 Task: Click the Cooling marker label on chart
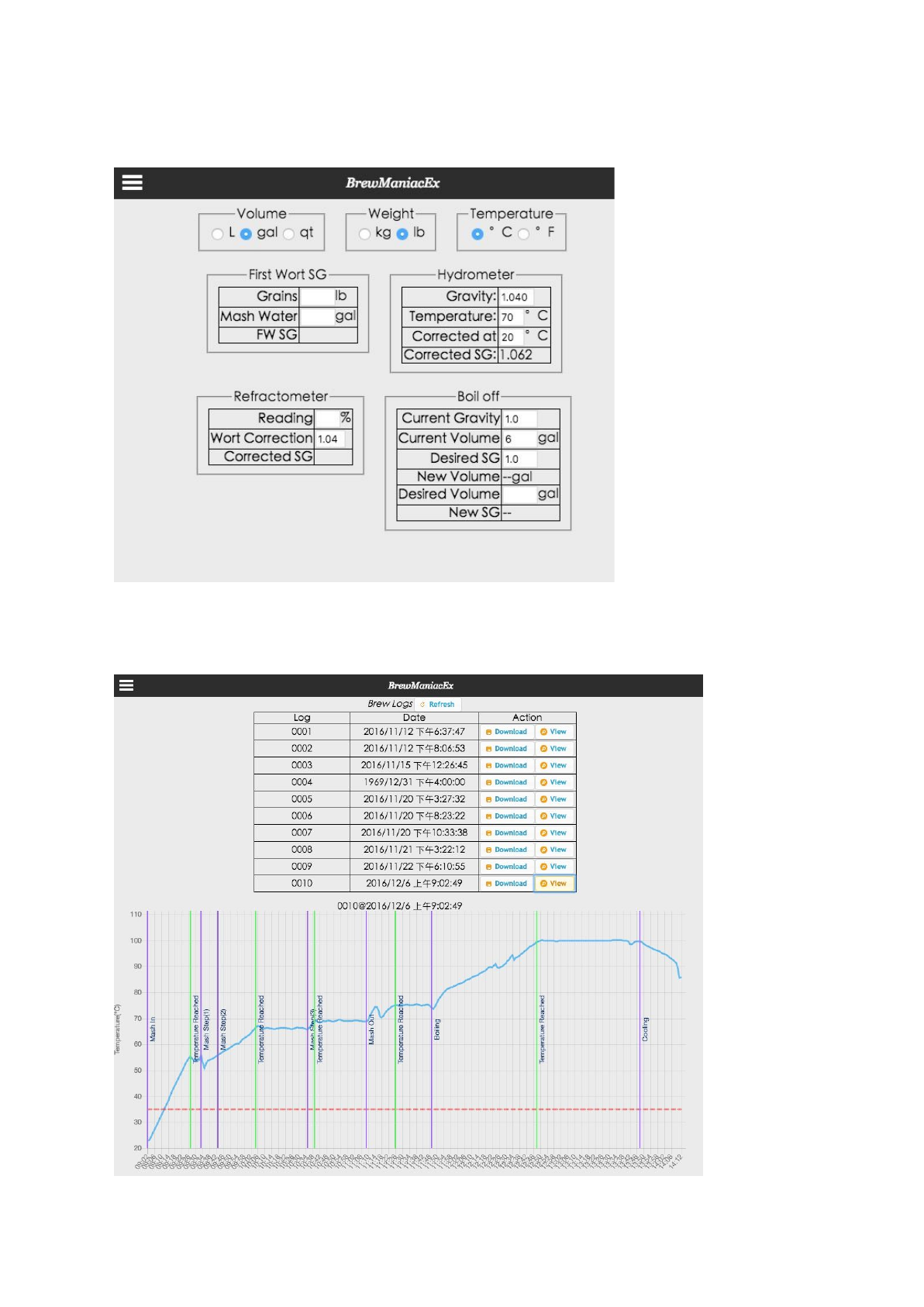coord(645,1029)
